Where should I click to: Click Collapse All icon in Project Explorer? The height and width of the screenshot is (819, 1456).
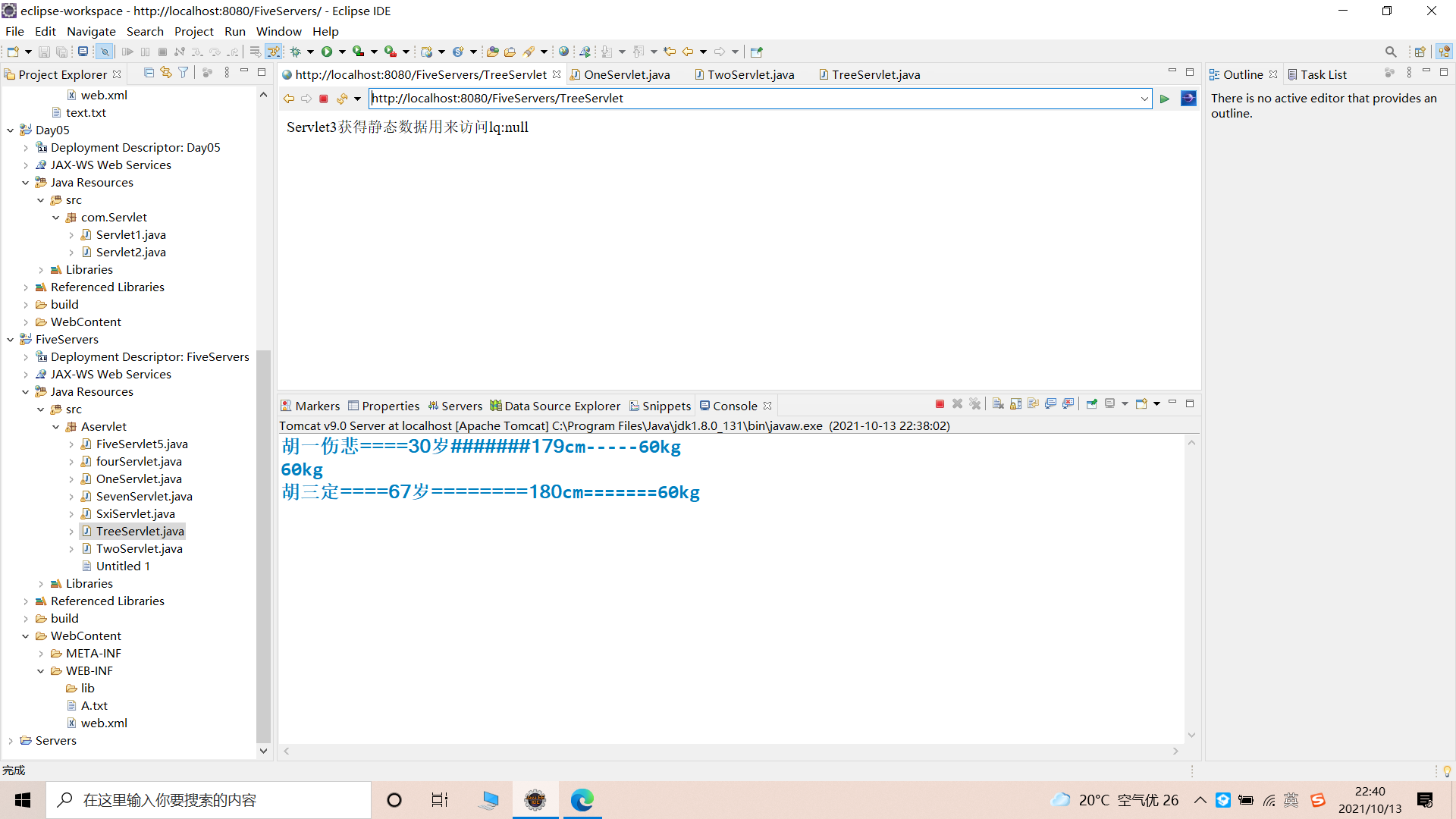(x=149, y=73)
